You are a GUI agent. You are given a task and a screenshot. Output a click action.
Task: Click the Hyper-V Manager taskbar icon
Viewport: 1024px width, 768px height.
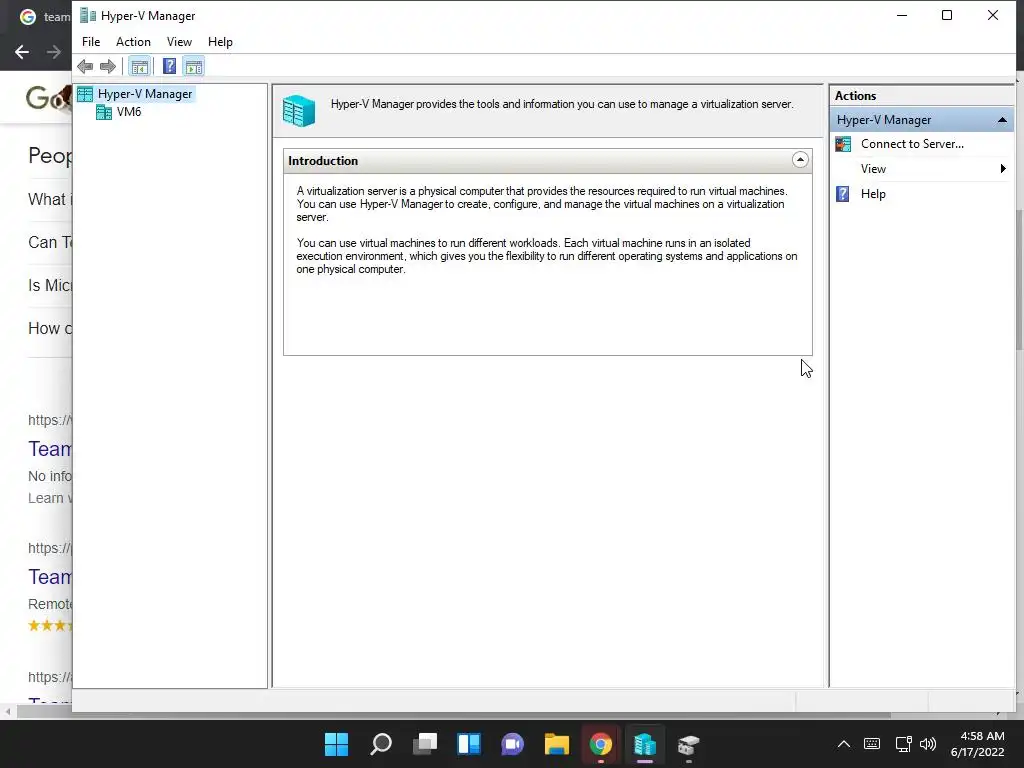(645, 744)
